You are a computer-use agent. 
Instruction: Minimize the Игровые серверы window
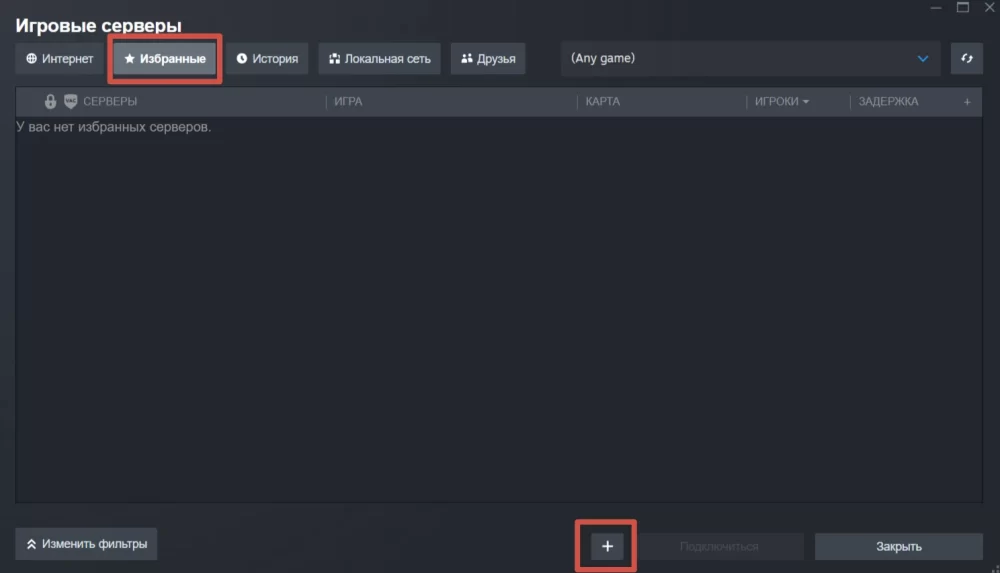[936, 8]
